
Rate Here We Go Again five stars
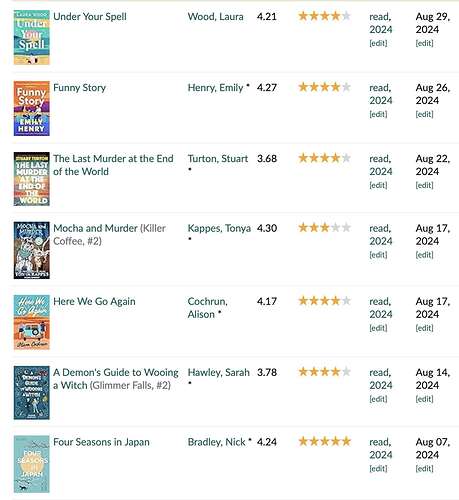pyautogui.click(x=346, y=300)
